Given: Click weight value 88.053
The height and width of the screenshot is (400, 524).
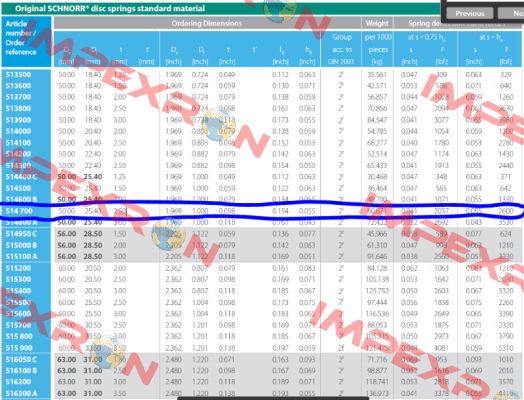Looking at the screenshot, I should pos(377,325).
